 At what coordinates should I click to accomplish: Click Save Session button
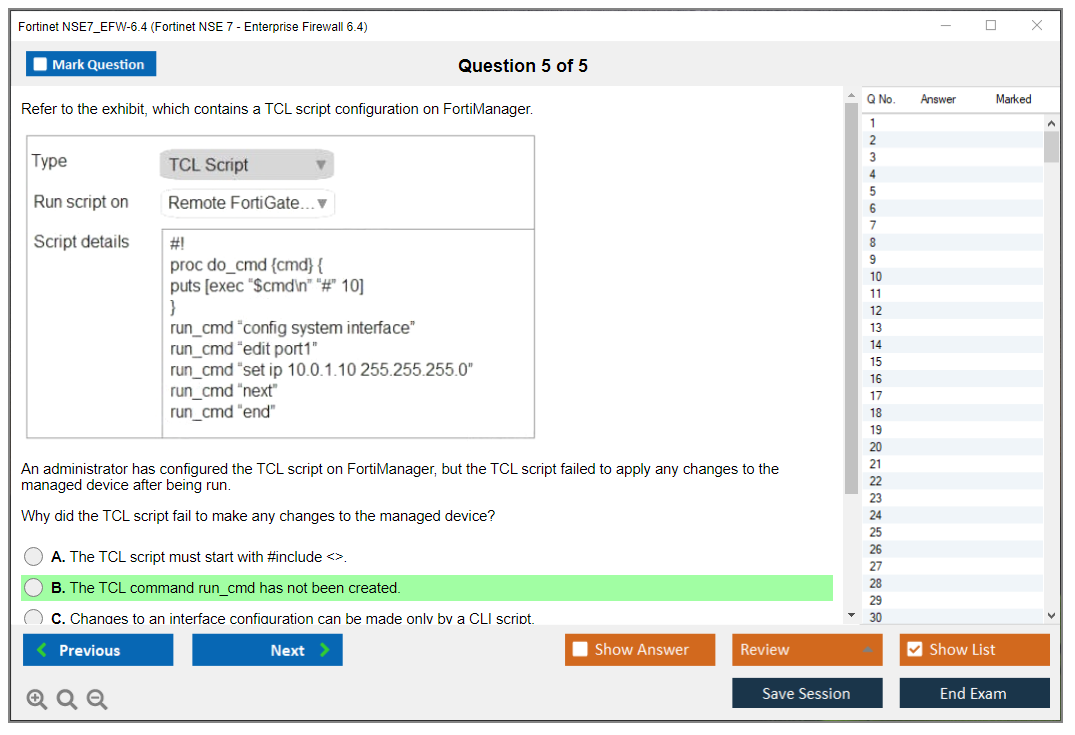(x=806, y=693)
